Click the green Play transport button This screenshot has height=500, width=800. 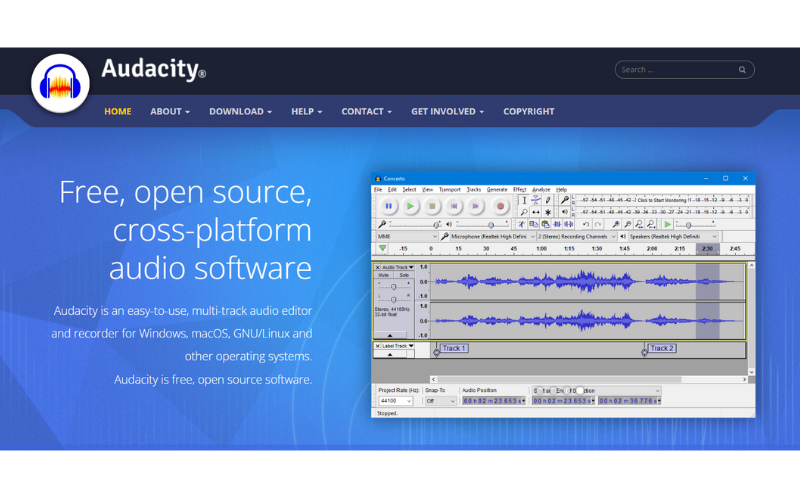click(x=410, y=206)
